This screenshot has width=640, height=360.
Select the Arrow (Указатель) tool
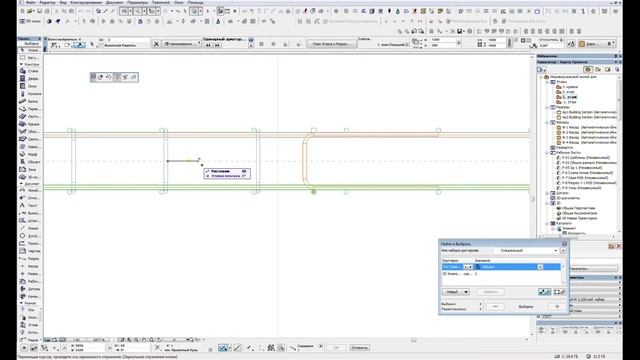pos(29,50)
